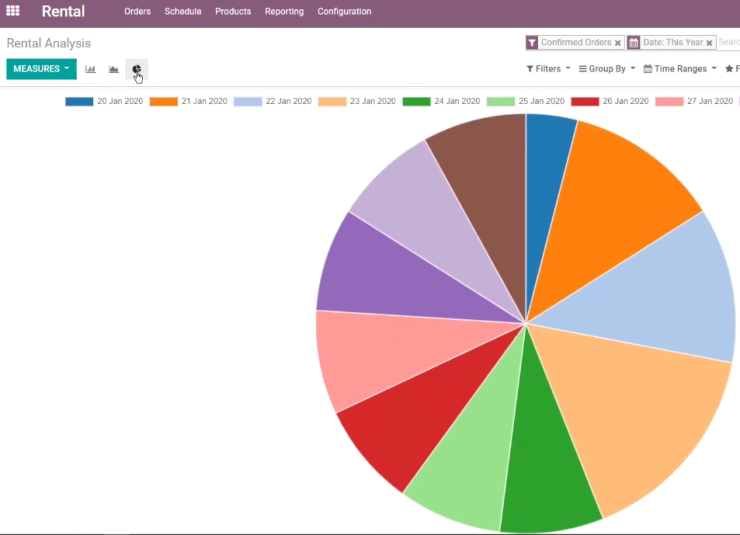
Task: Click the Rental app title
Action: tap(63, 11)
